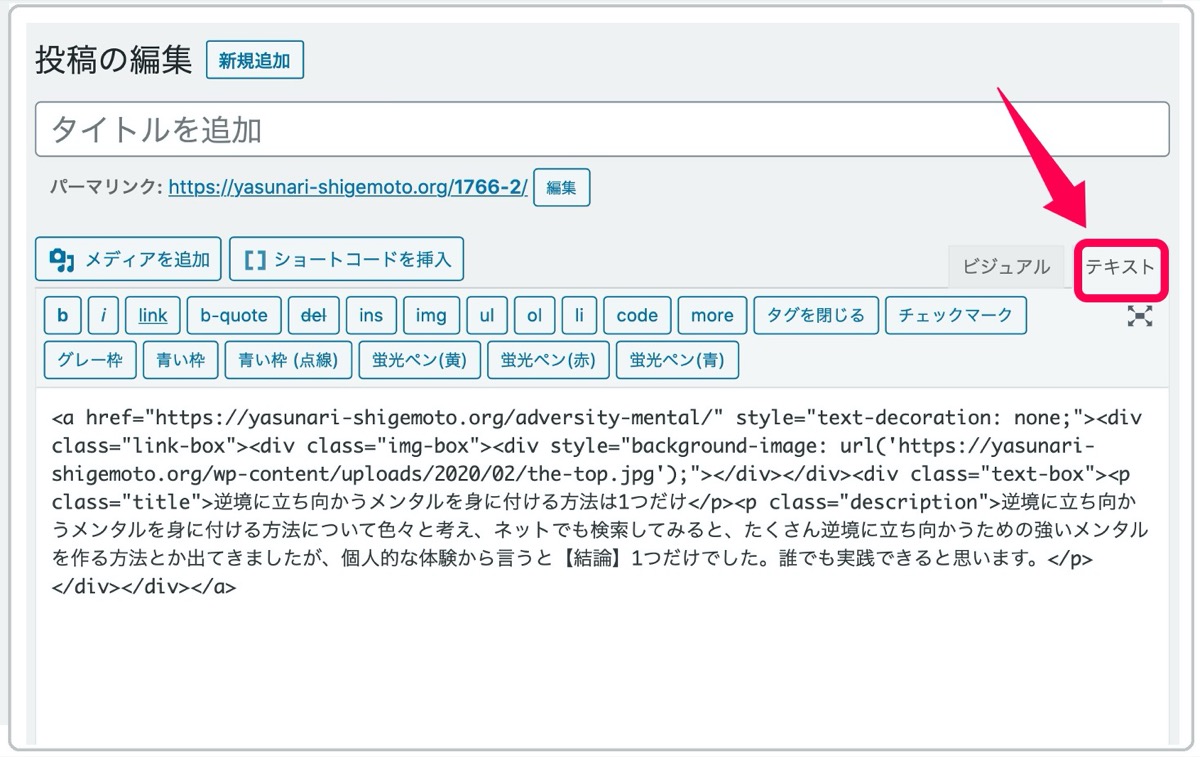
Task: Click the li quicktag button
Action: [579, 315]
